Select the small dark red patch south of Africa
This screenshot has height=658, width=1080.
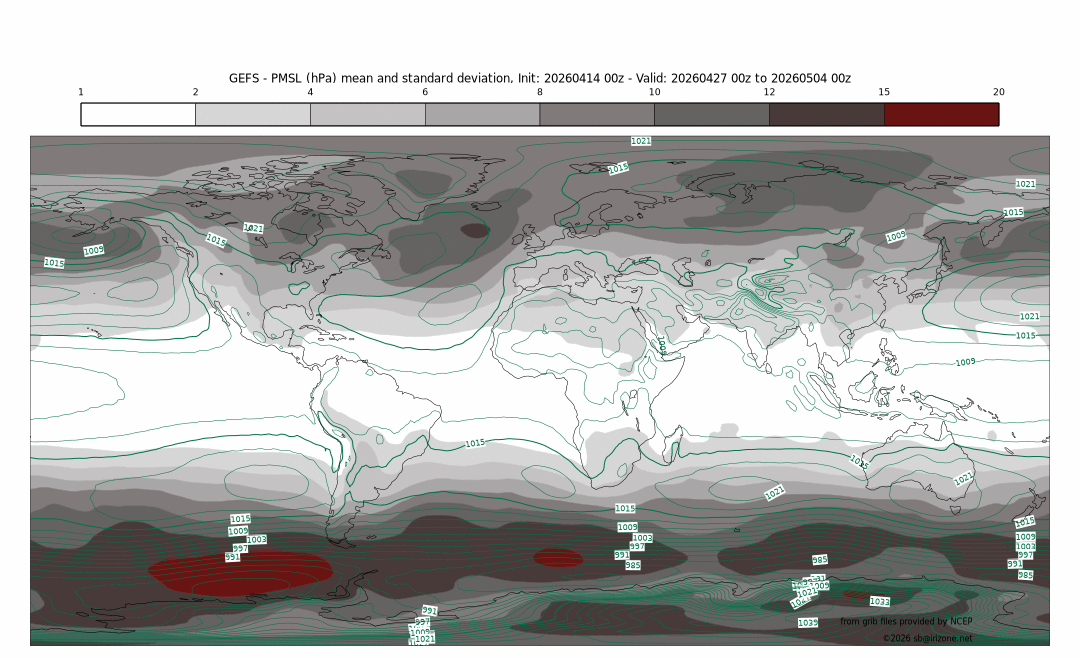click(x=557, y=558)
